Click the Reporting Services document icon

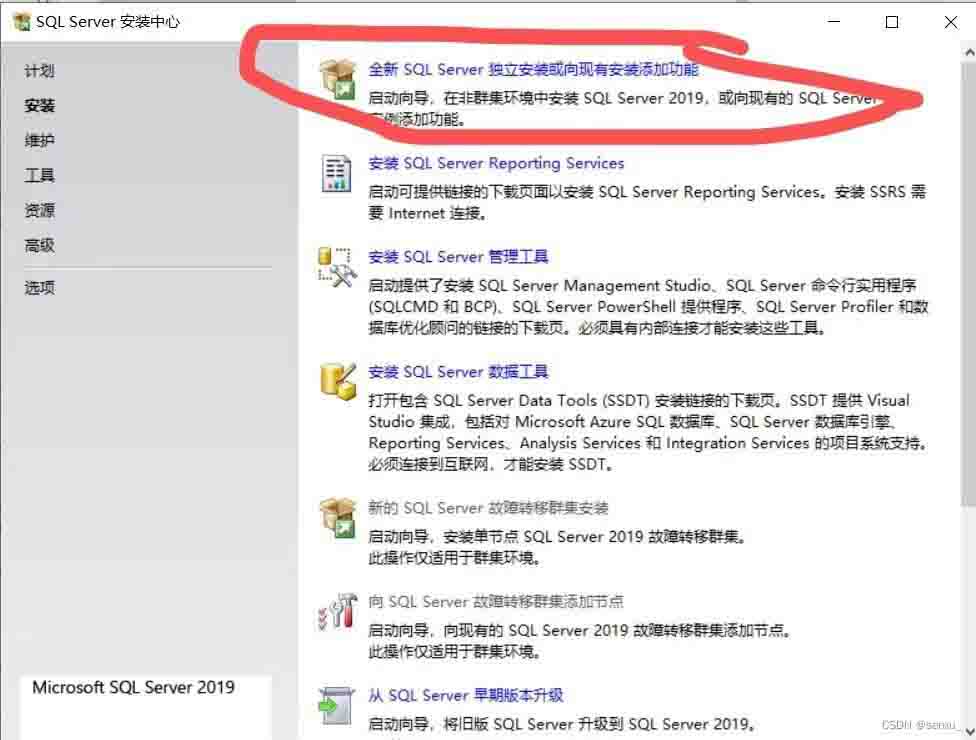point(337,173)
